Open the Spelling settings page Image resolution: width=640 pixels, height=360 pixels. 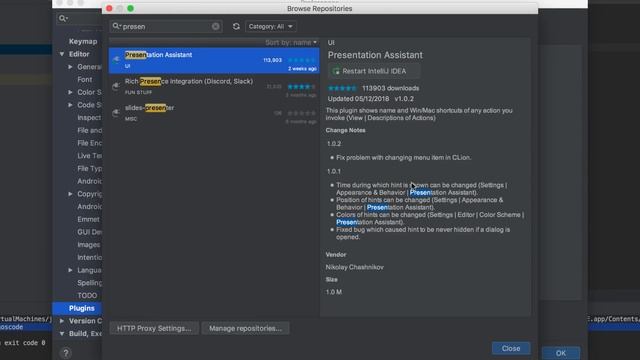(x=89, y=283)
